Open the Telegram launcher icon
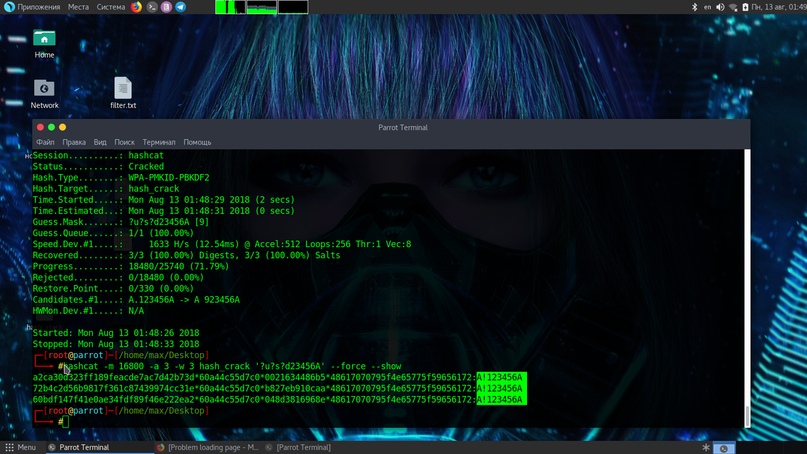 coord(181,7)
